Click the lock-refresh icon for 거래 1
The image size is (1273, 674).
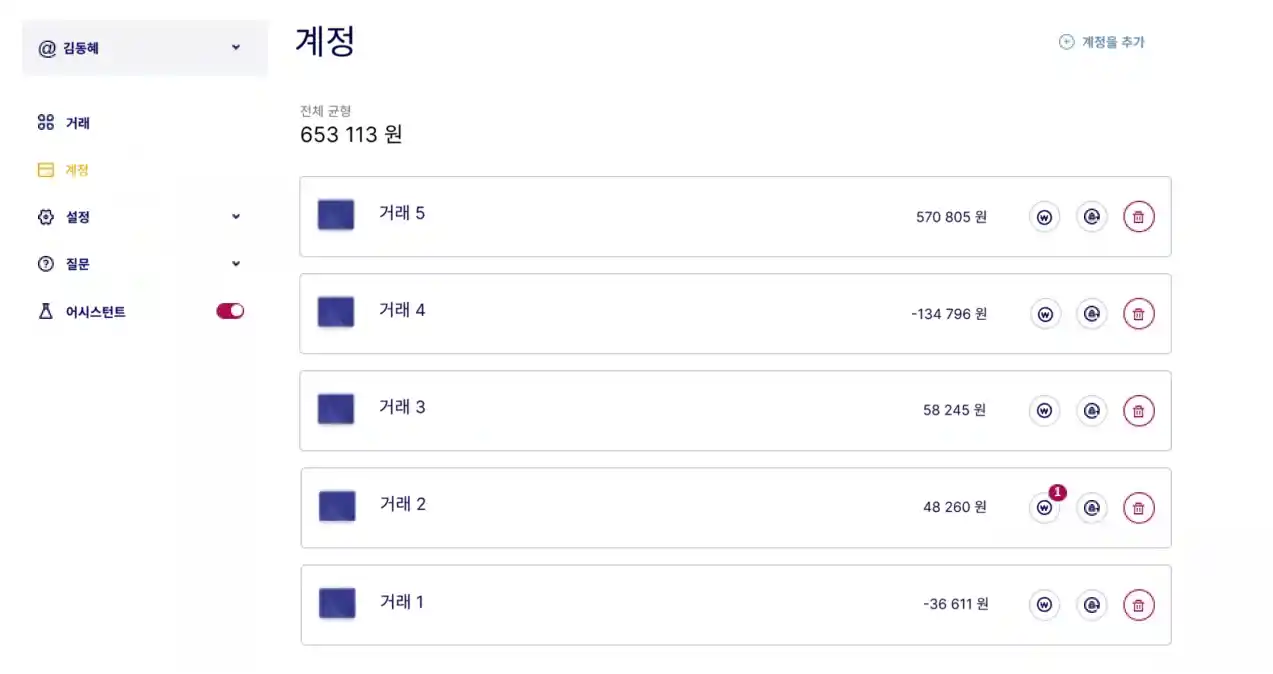point(1091,605)
